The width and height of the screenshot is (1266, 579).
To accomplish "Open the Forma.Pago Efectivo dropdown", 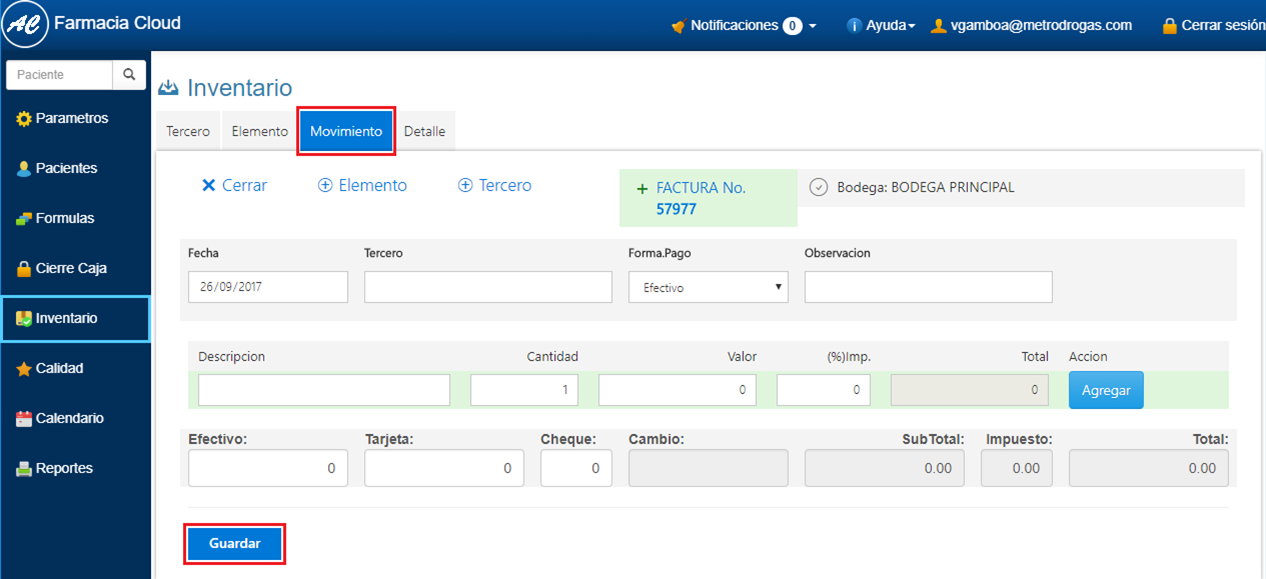I will pos(708,287).
